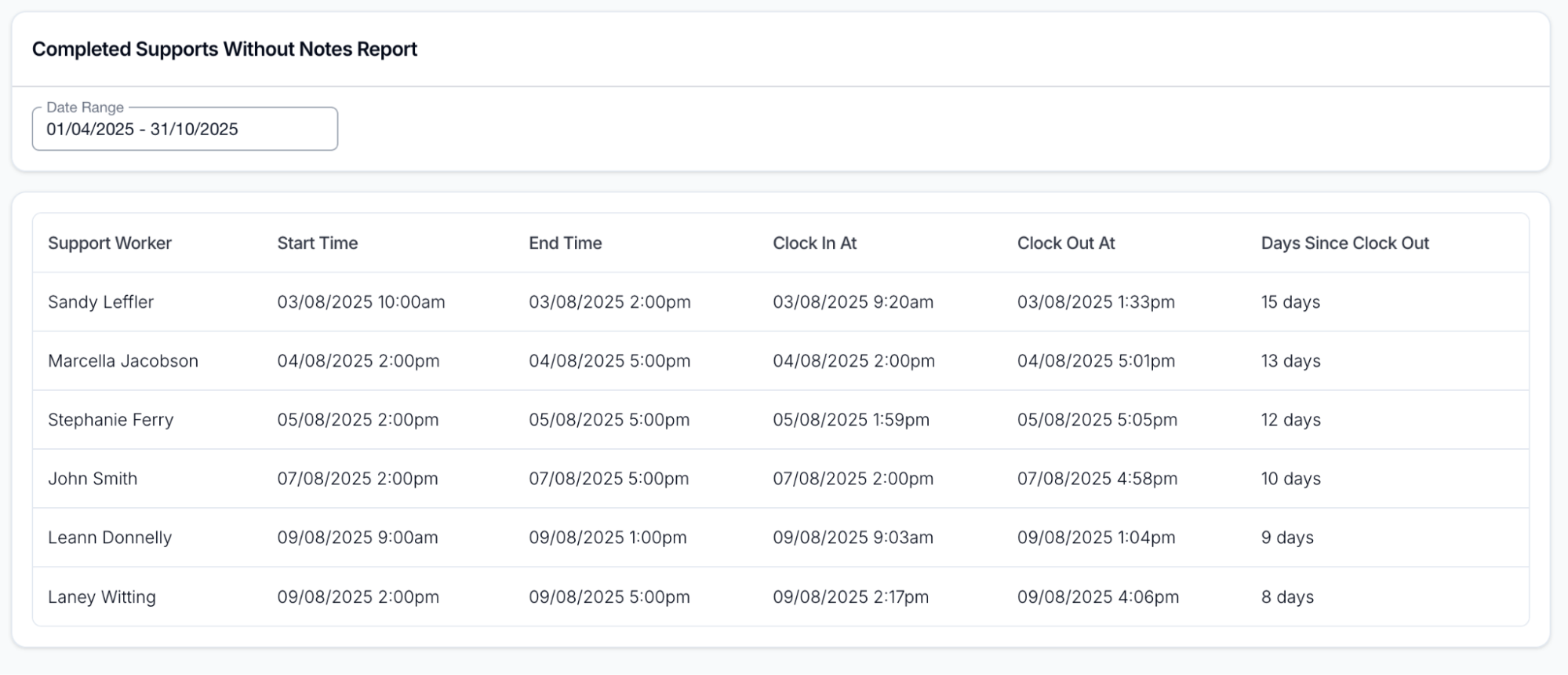Select the Clock In At column header

point(814,243)
